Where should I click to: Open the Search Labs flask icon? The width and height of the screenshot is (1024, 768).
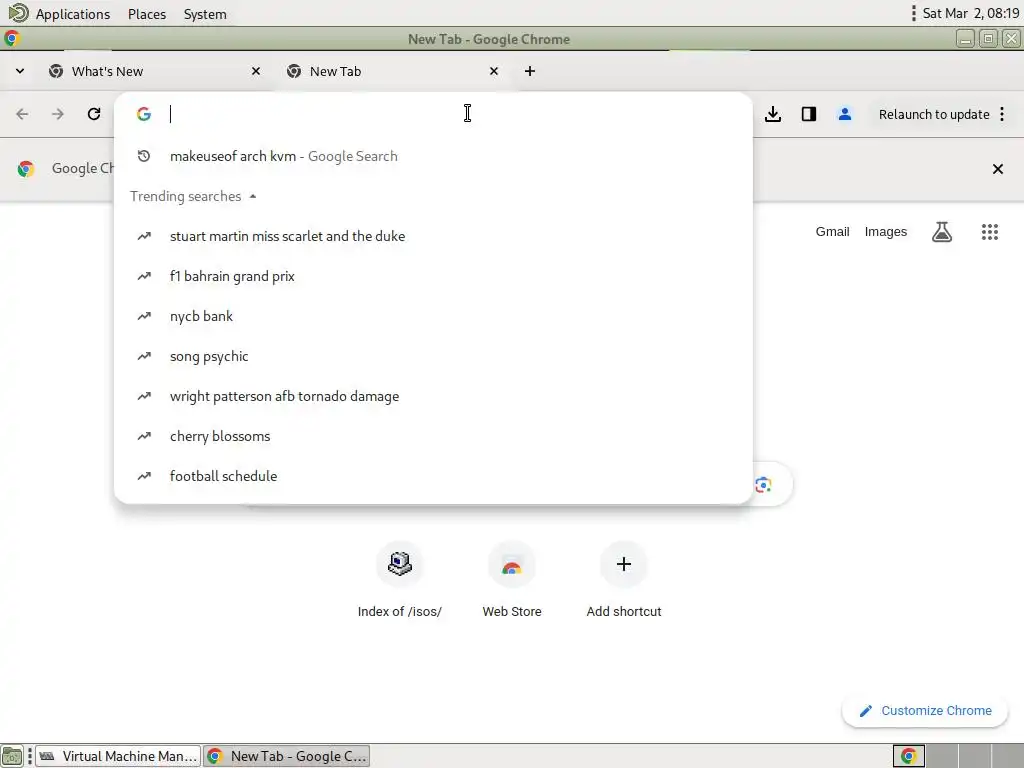(942, 232)
